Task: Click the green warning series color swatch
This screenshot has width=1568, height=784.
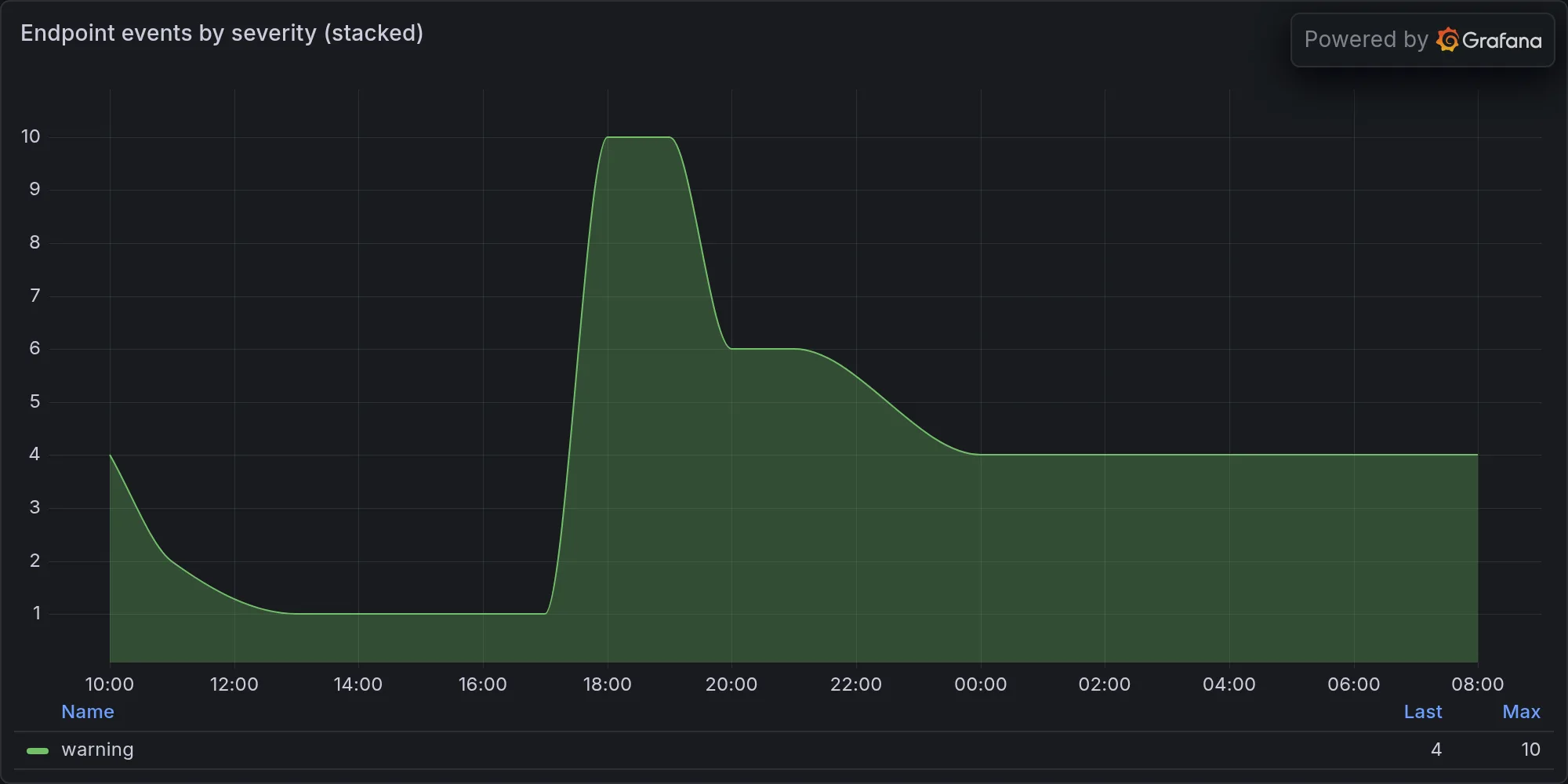Action: point(38,750)
